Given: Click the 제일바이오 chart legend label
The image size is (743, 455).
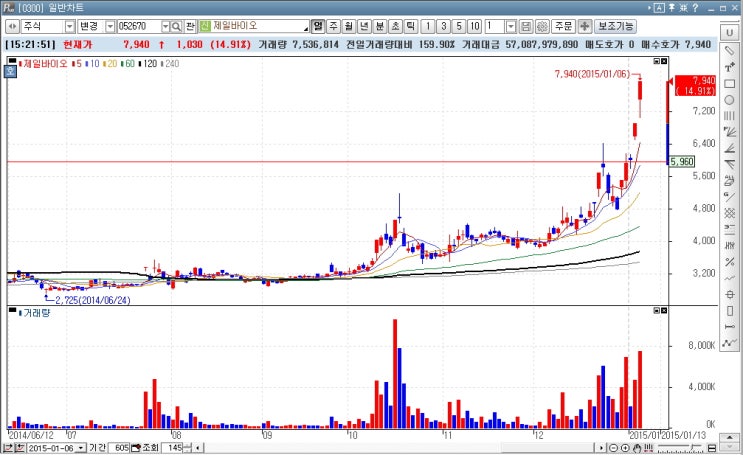Looking at the screenshot, I should pos(45,64).
